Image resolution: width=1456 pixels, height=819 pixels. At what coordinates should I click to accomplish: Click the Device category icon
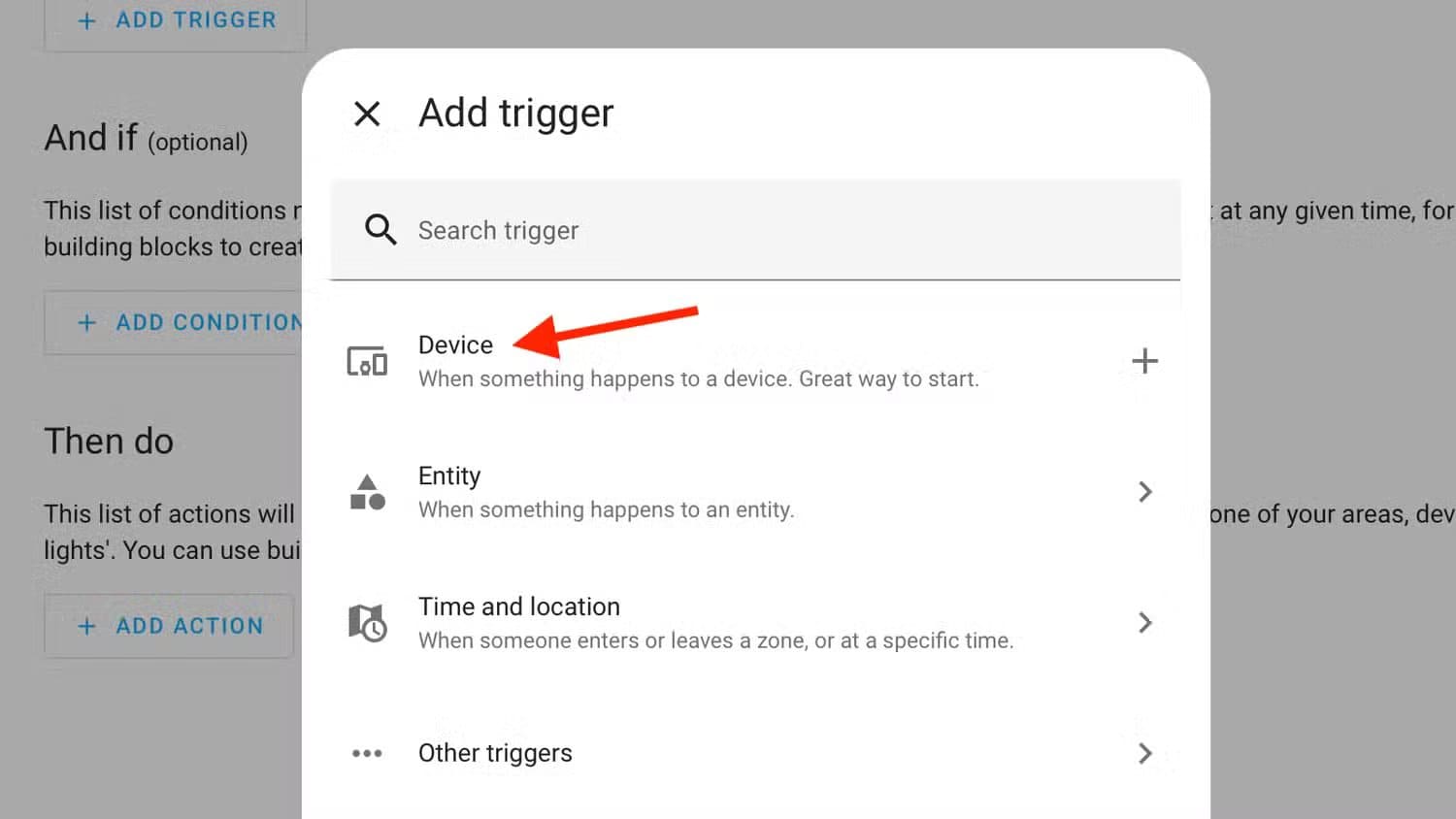[x=367, y=361]
